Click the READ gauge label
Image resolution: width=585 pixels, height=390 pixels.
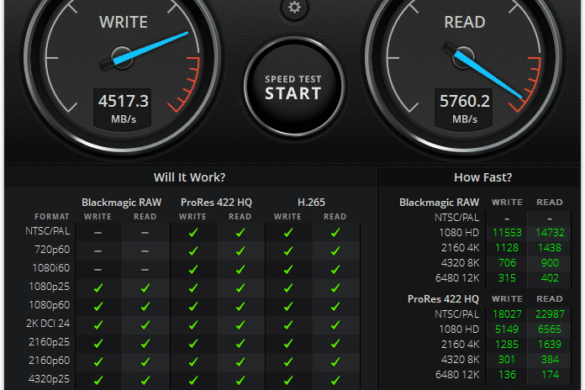click(464, 22)
